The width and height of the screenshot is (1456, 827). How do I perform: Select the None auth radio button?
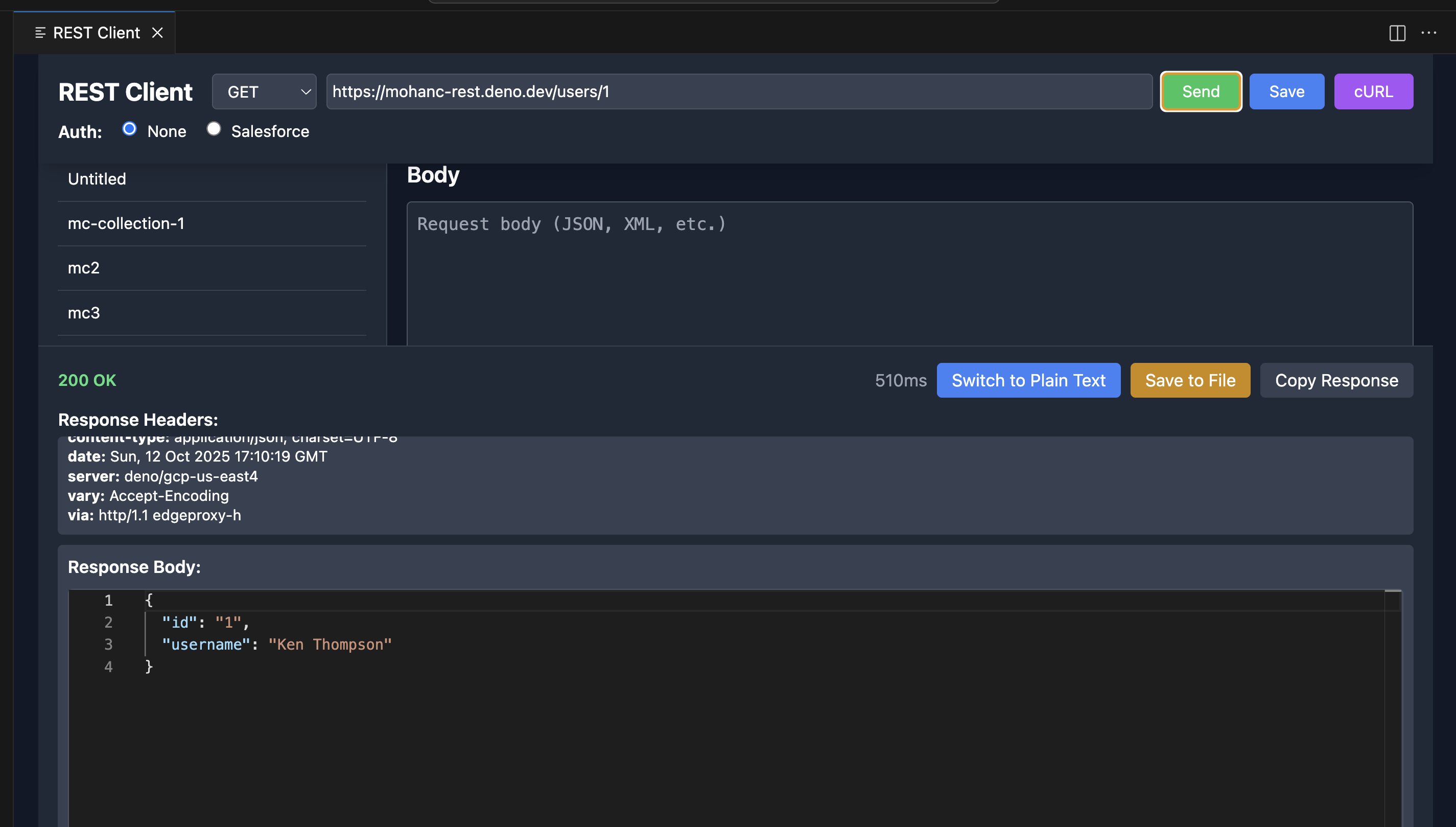(129, 129)
